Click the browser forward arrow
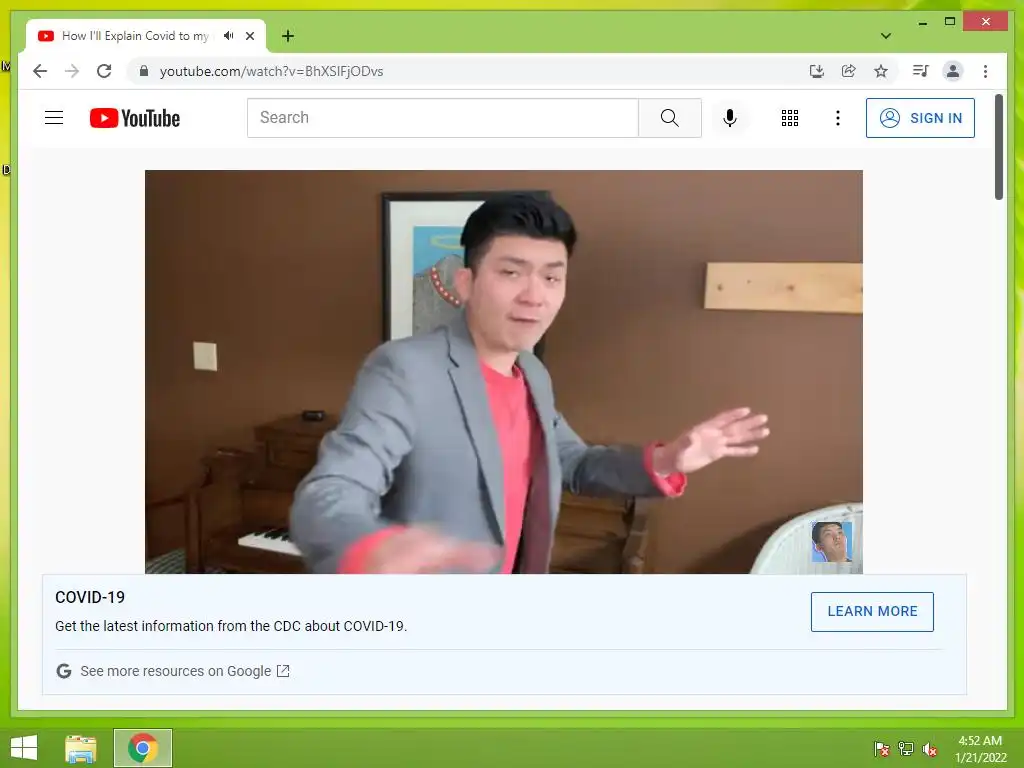This screenshot has width=1024, height=768. 72,71
